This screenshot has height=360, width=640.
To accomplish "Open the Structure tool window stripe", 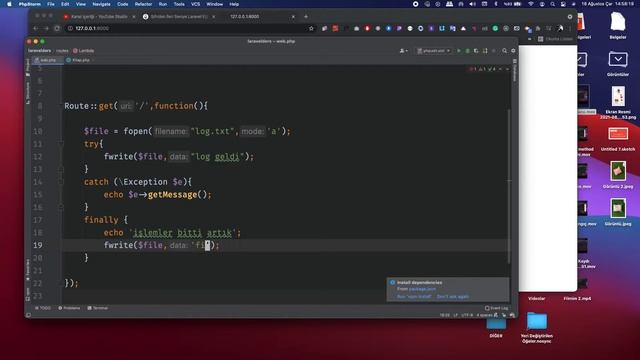I will 28,93.
